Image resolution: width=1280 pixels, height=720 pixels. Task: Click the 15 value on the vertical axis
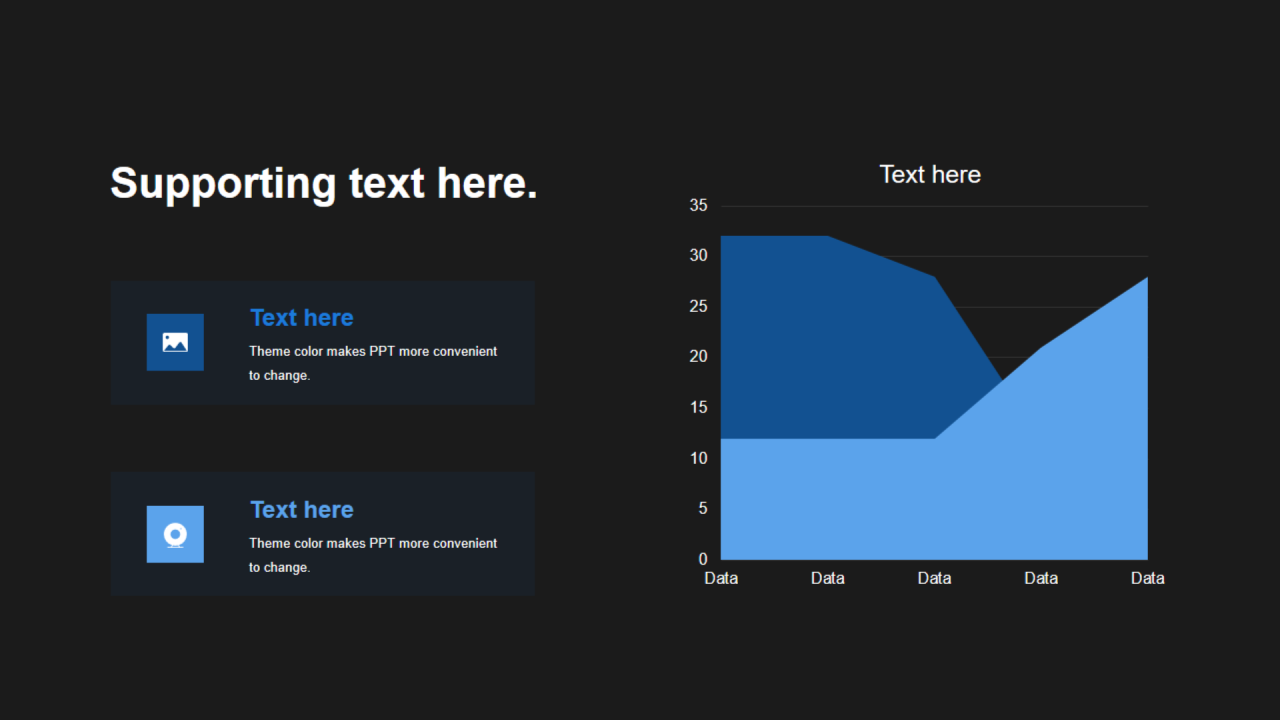[698, 408]
